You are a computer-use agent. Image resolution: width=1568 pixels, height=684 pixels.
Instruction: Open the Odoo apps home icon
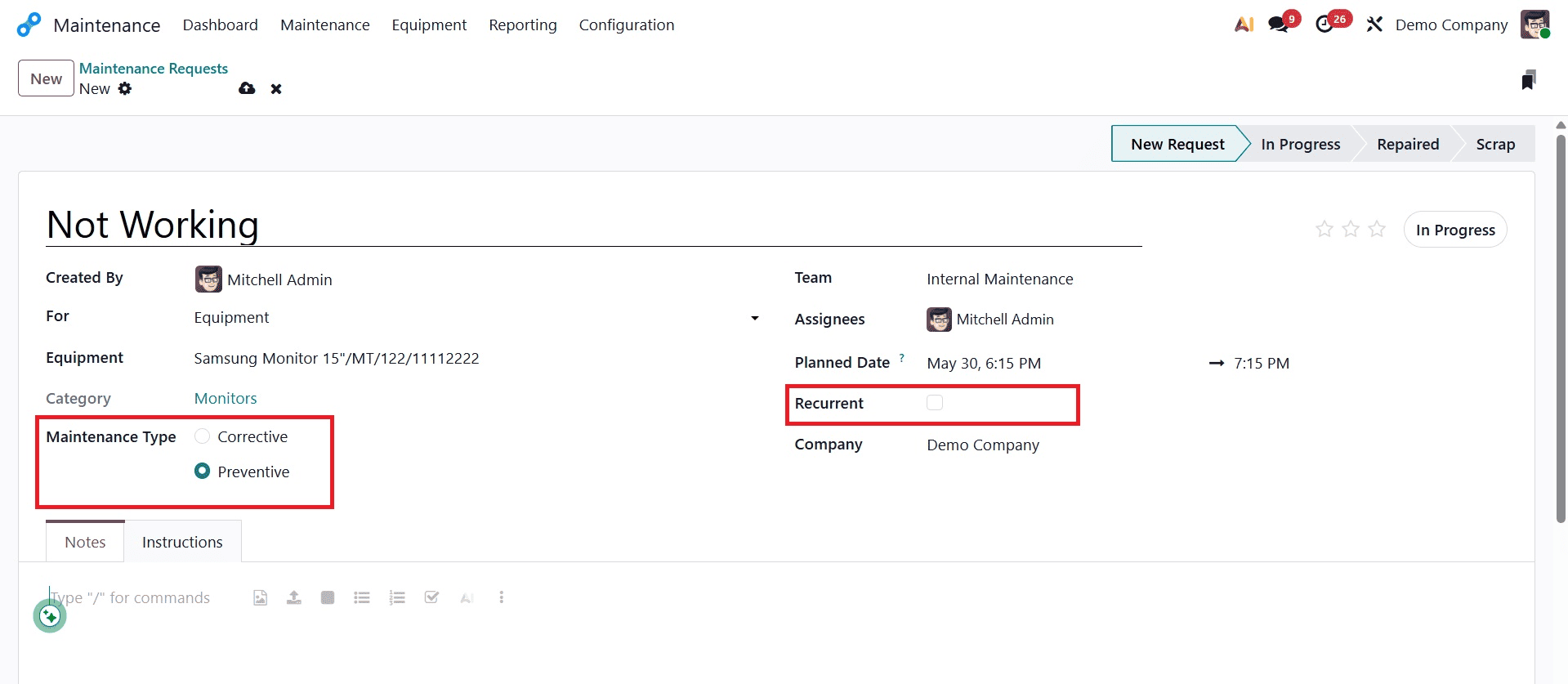29,25
